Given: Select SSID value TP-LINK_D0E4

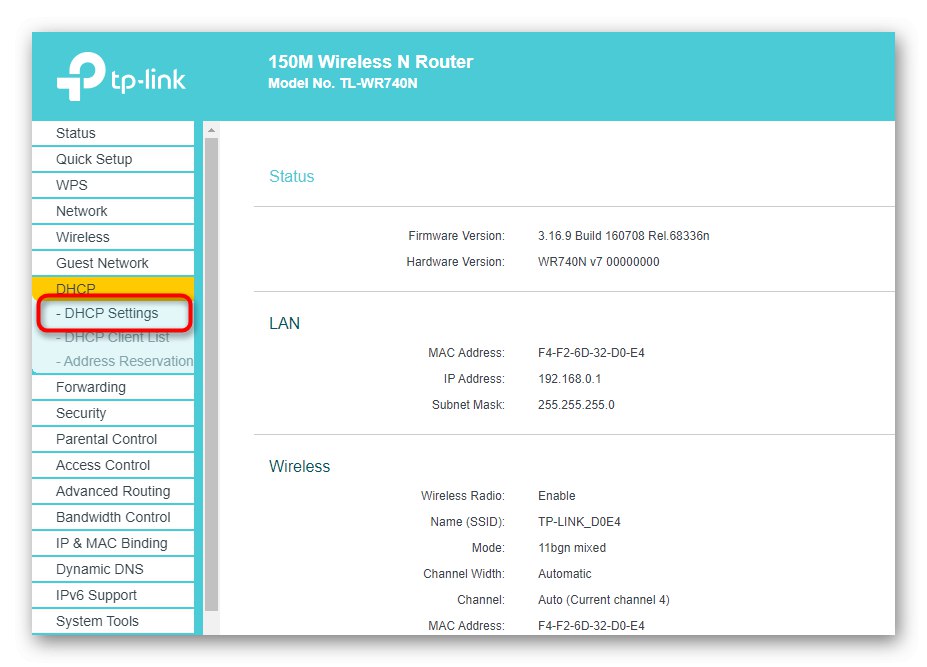Looking at the screenshot, I should [x=579, y=522].
